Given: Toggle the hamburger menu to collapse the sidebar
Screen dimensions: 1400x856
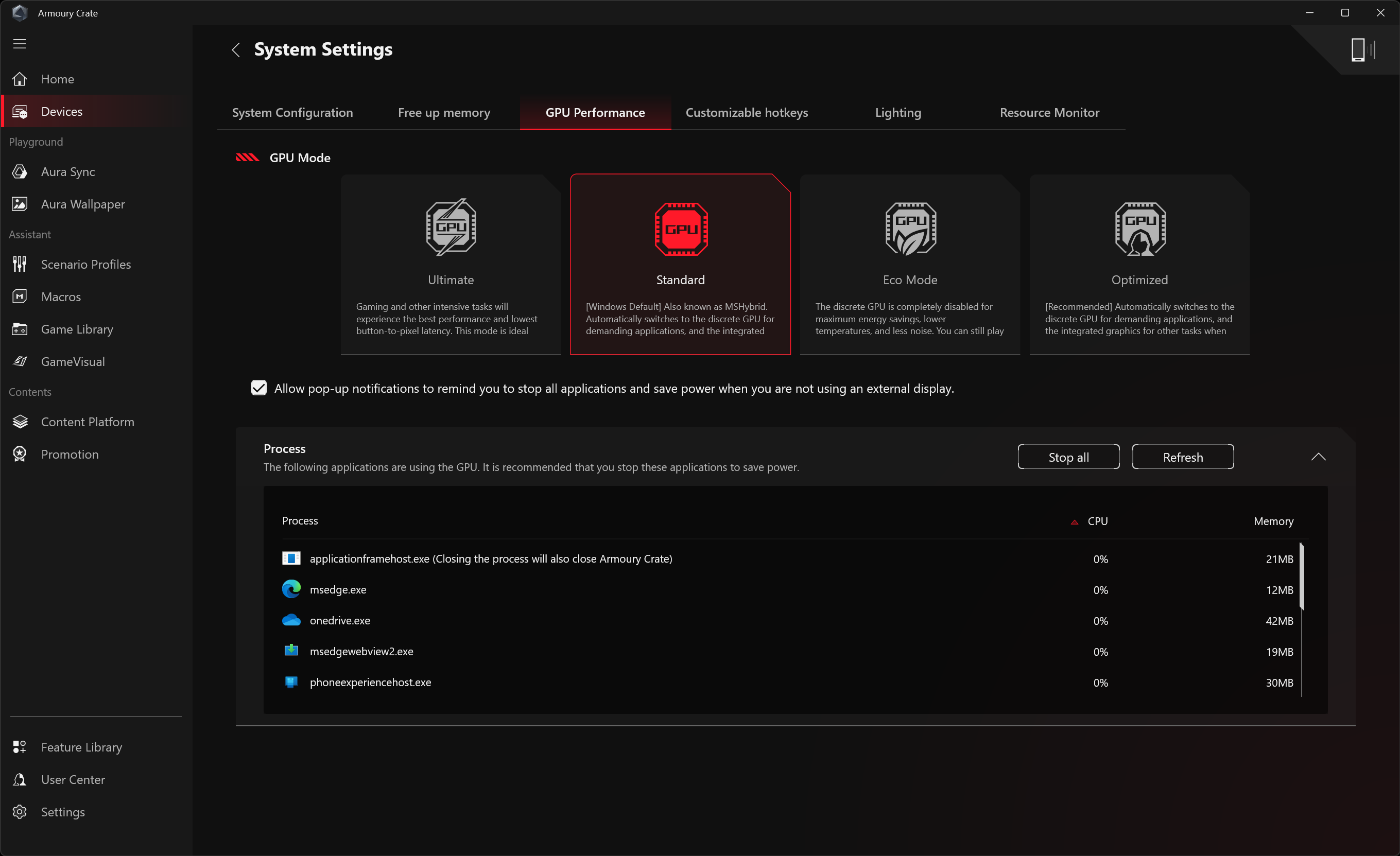Looking at the screenshot, I should pyautogui.click(x=20, y=44).
